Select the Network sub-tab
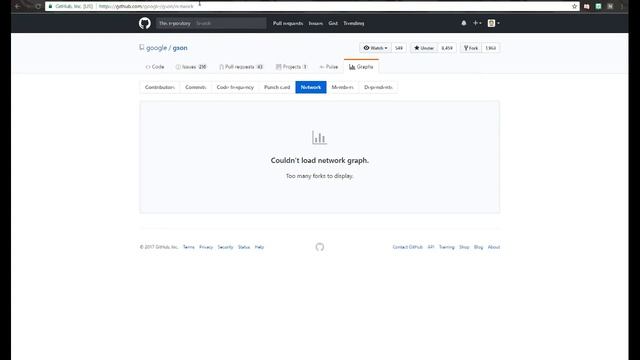 [311, 87]
